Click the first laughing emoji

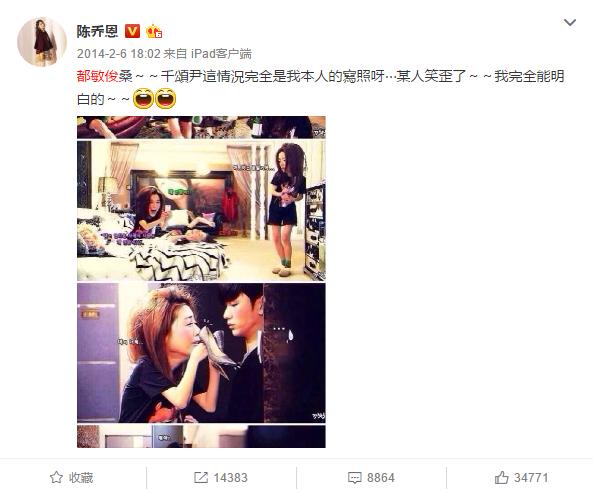(x=143, y=98)
